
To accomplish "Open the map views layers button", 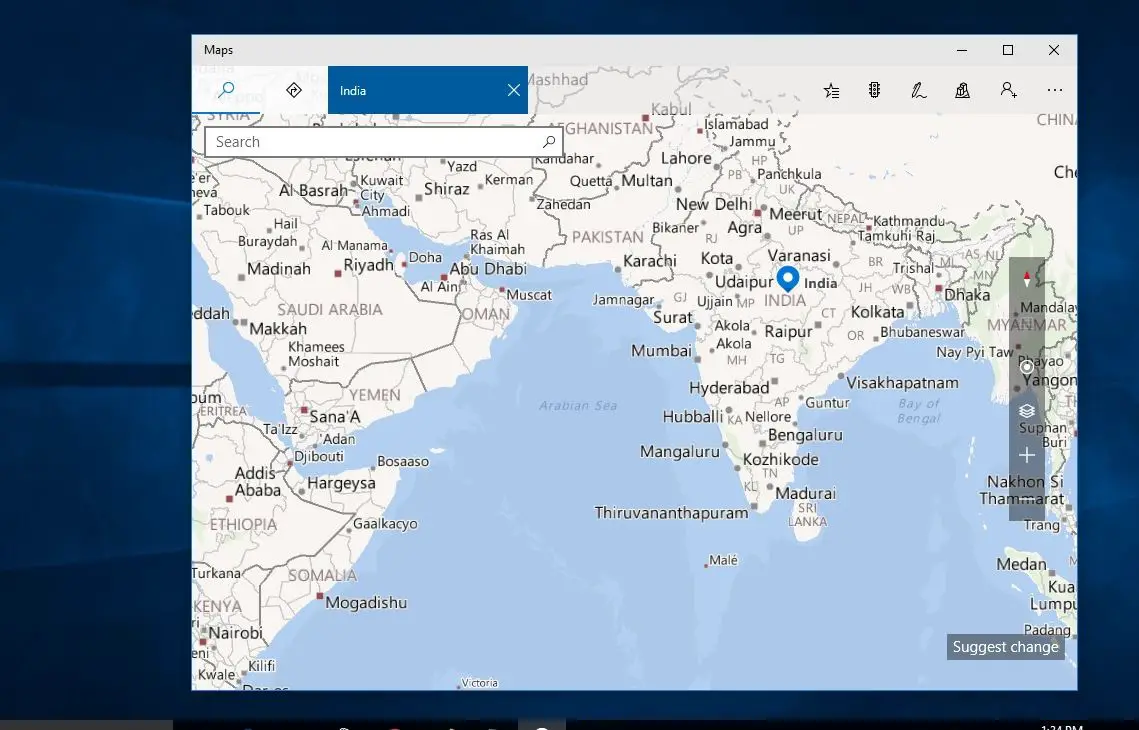I will coord(1026,411).
